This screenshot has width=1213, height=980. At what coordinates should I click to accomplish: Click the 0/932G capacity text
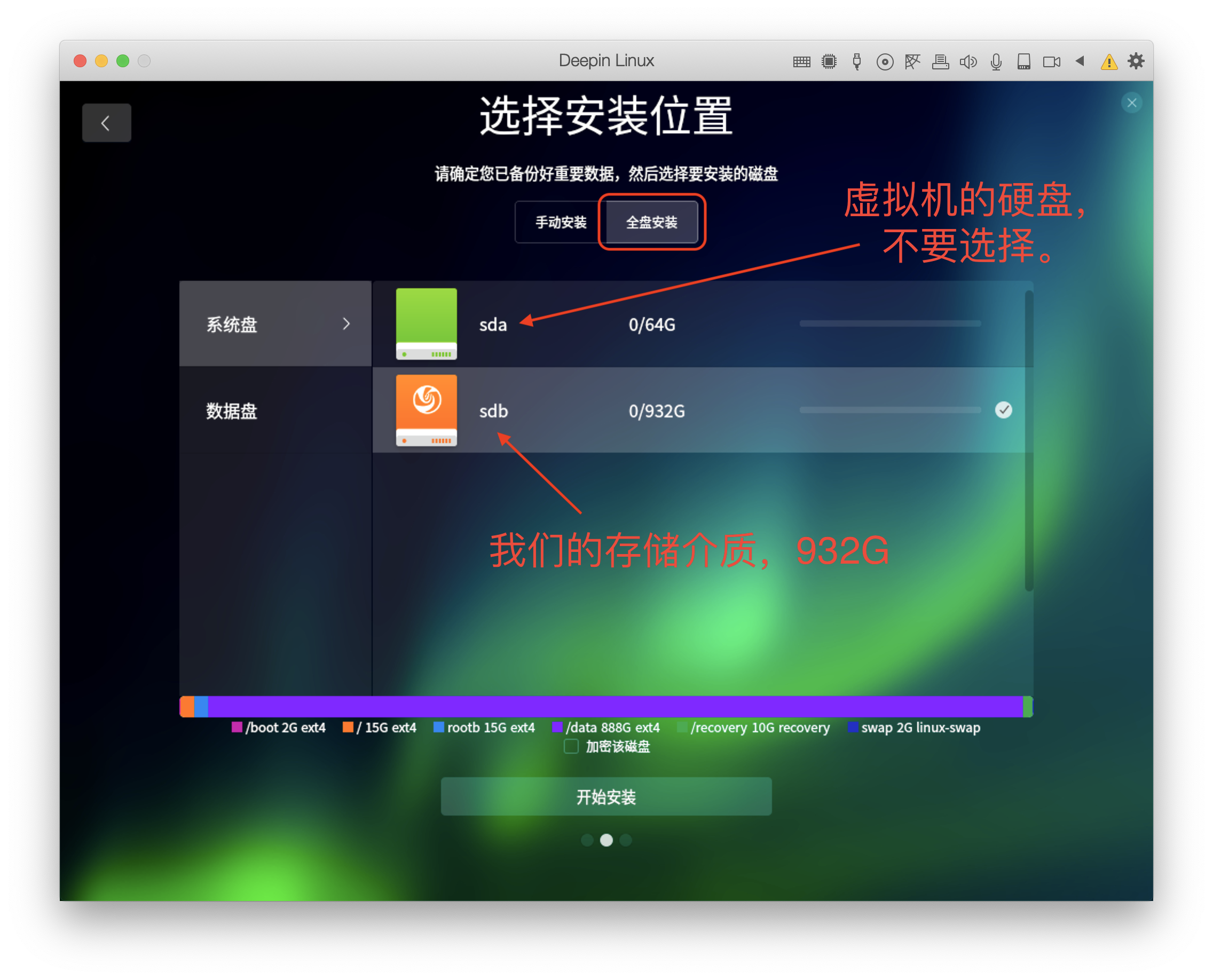click(x=657, y=411)
